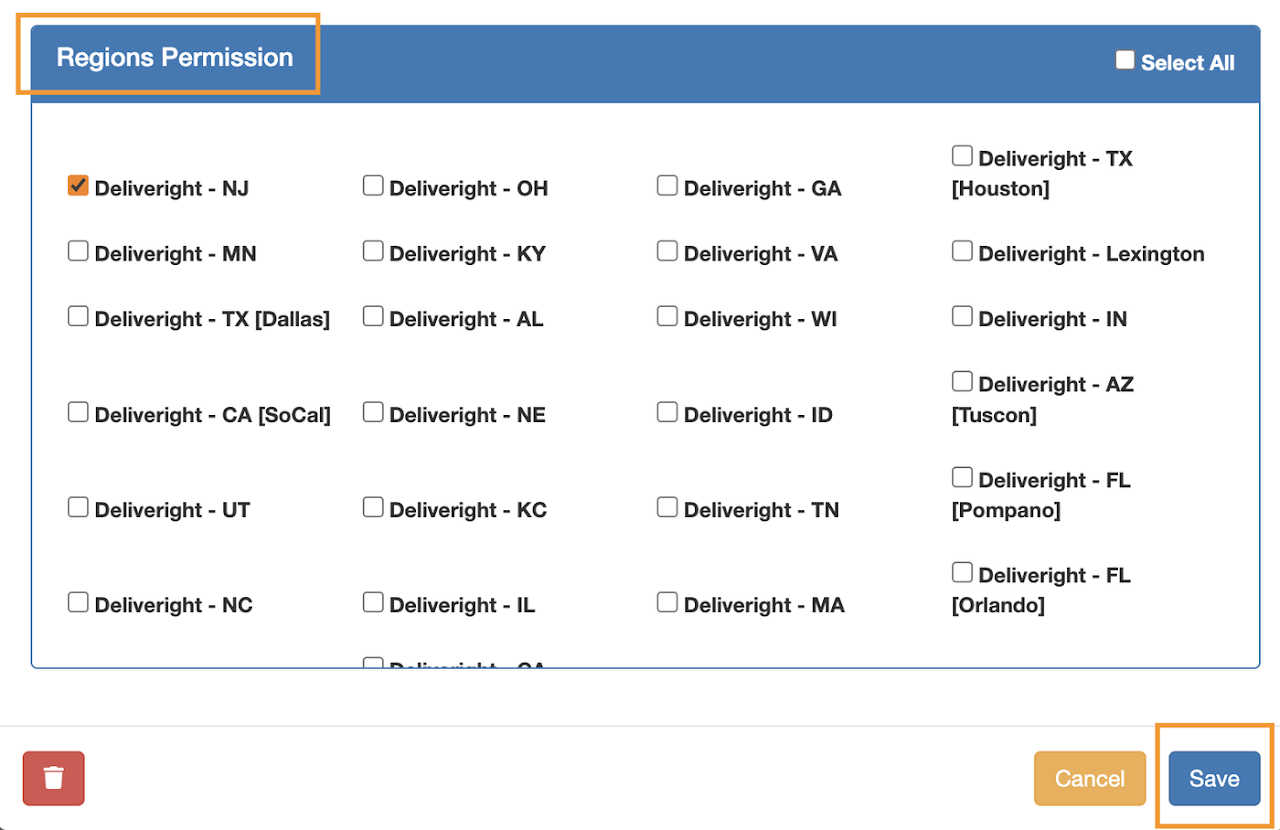Tick the Deliveright - MA checkbox
1280x830 pixels.
tap(667, 602)
